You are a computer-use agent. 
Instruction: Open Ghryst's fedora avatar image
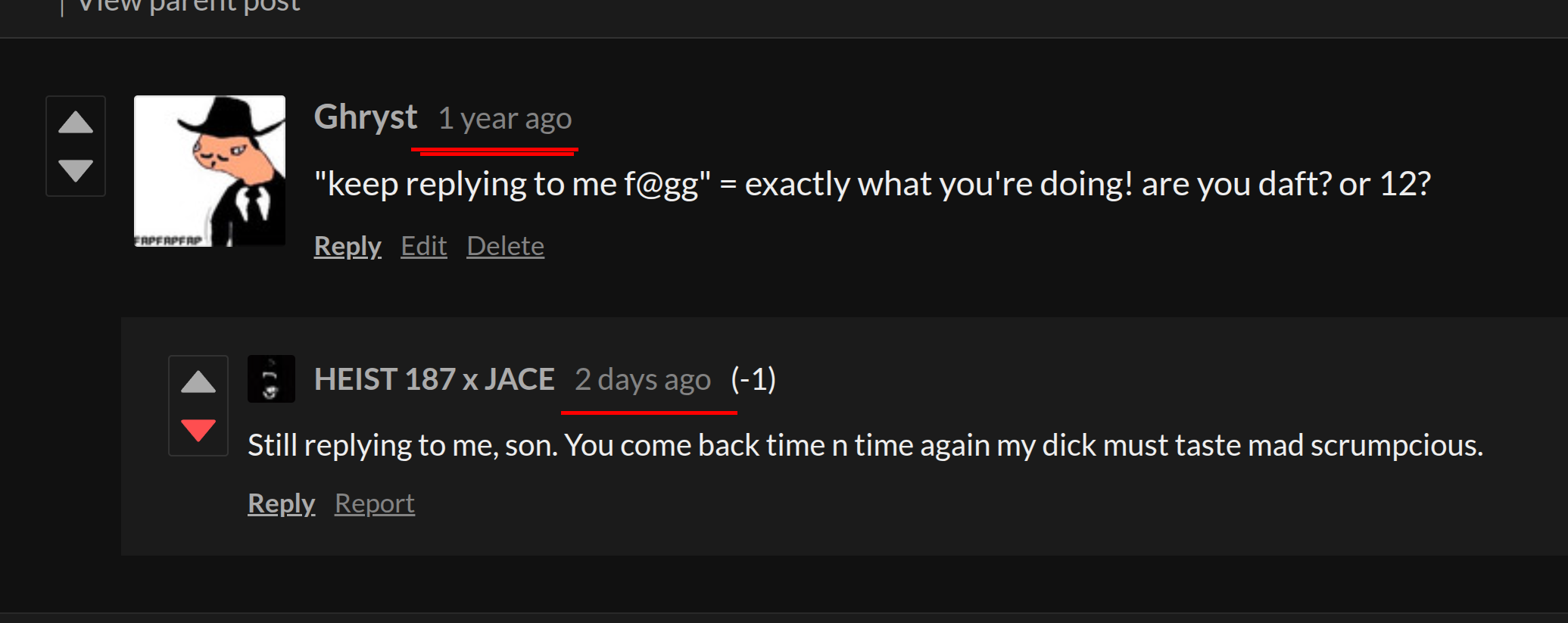coord(210,171)
